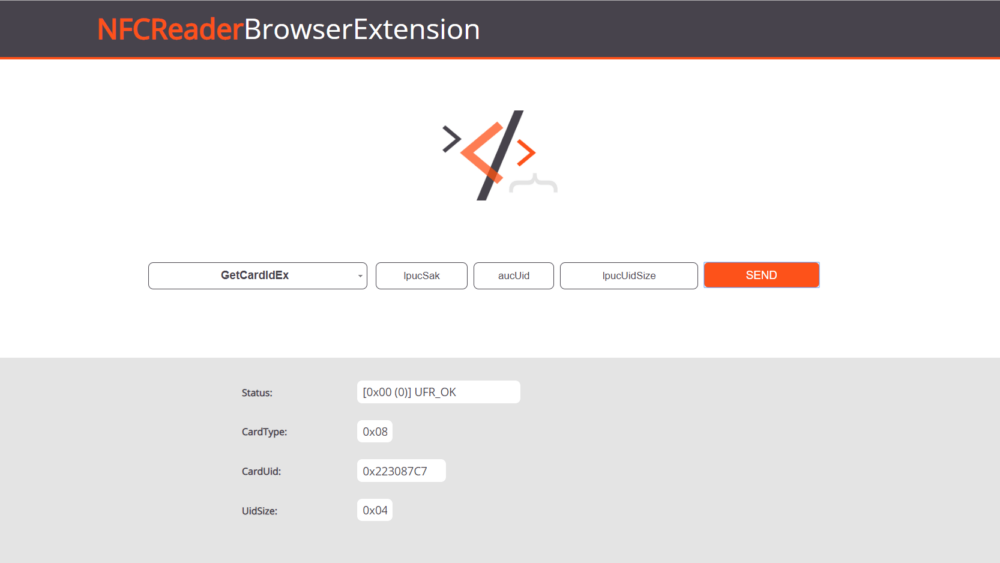Click the lpucSak input field
This screenshot has width=1000, height=563.
click(422, 275)
